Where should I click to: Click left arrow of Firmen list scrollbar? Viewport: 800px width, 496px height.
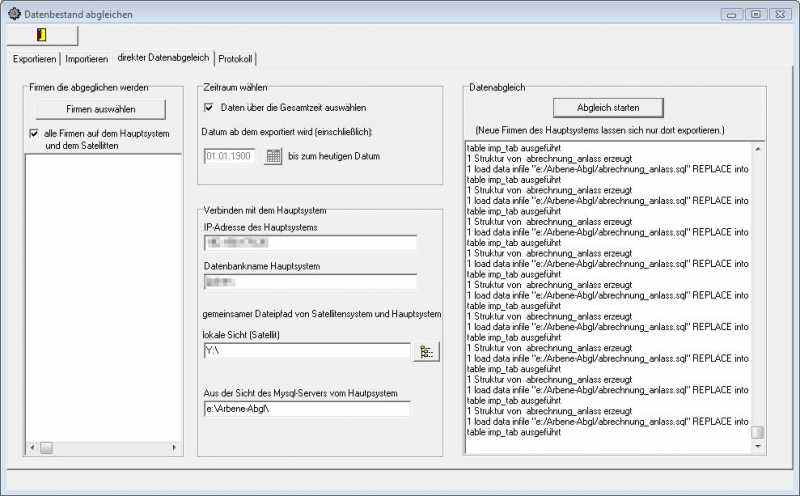pos(31,448)
